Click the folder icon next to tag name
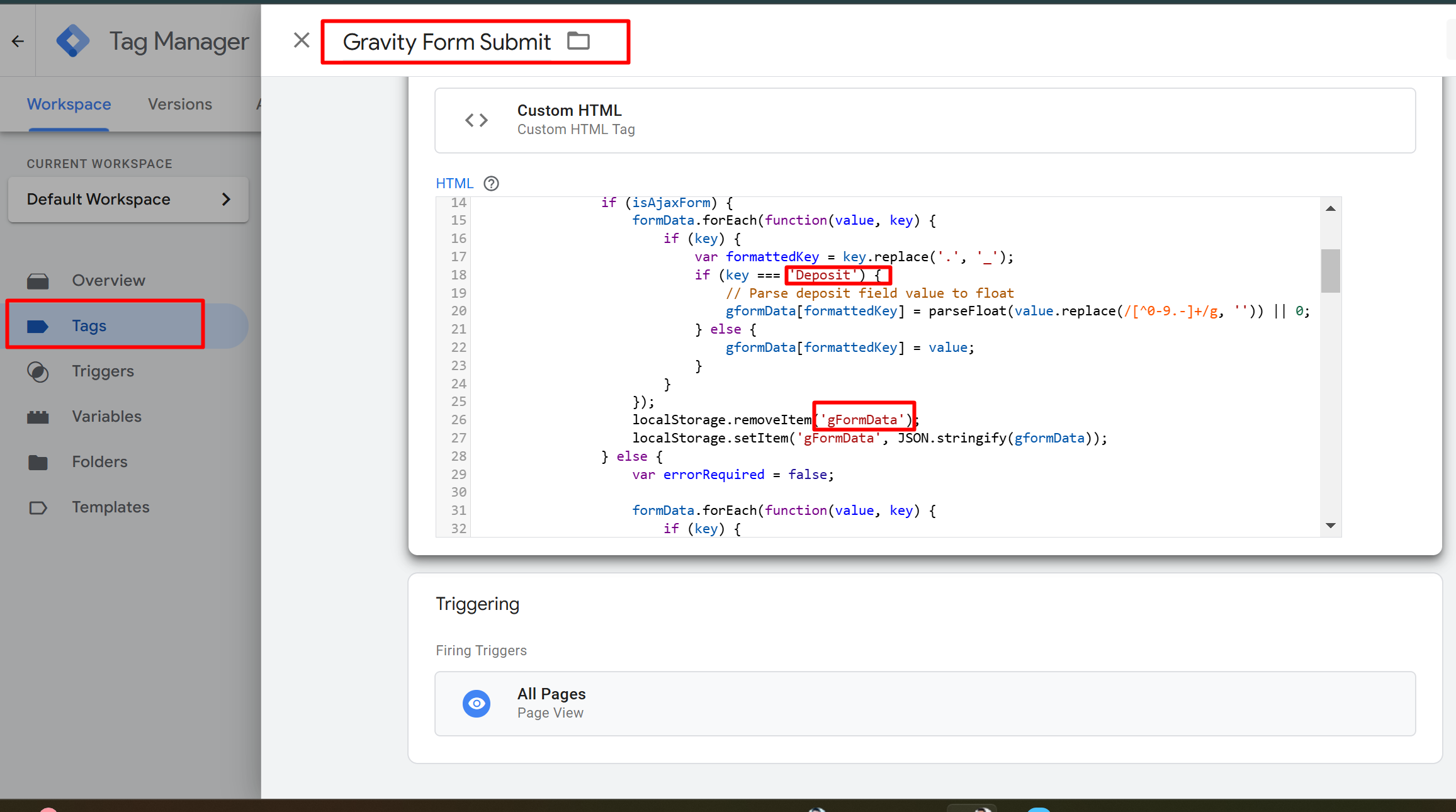This screenshot has width=1456, height=812. click(578, 42)
